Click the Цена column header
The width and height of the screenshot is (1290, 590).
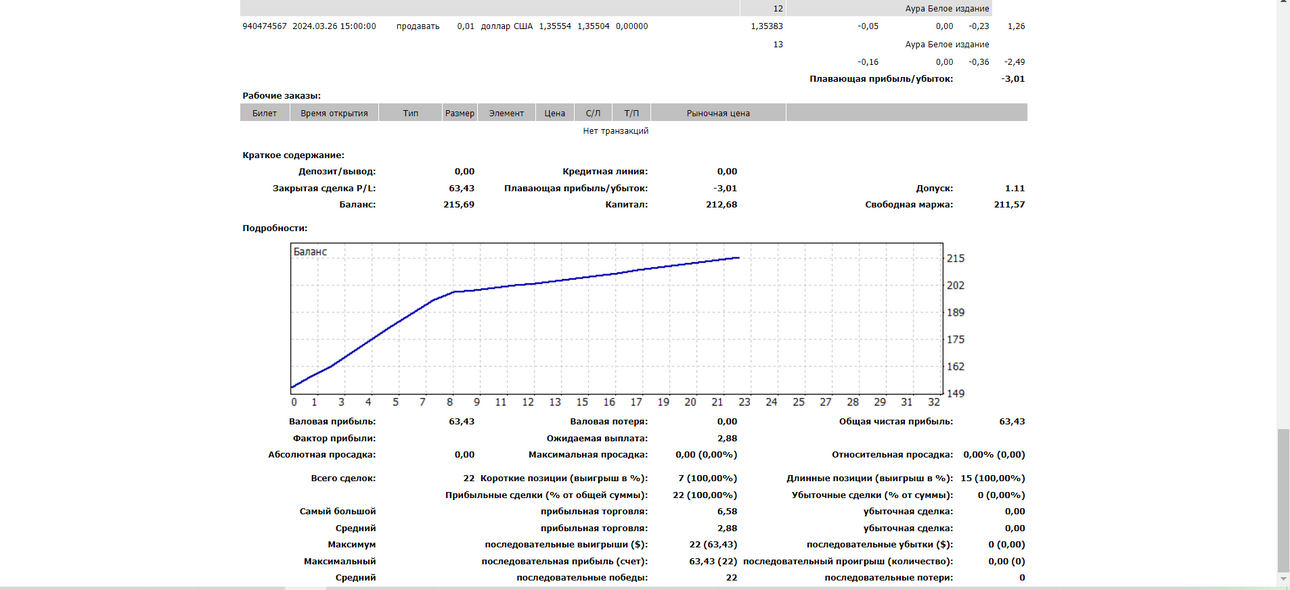pyautogui.click(x=555, y=113)
